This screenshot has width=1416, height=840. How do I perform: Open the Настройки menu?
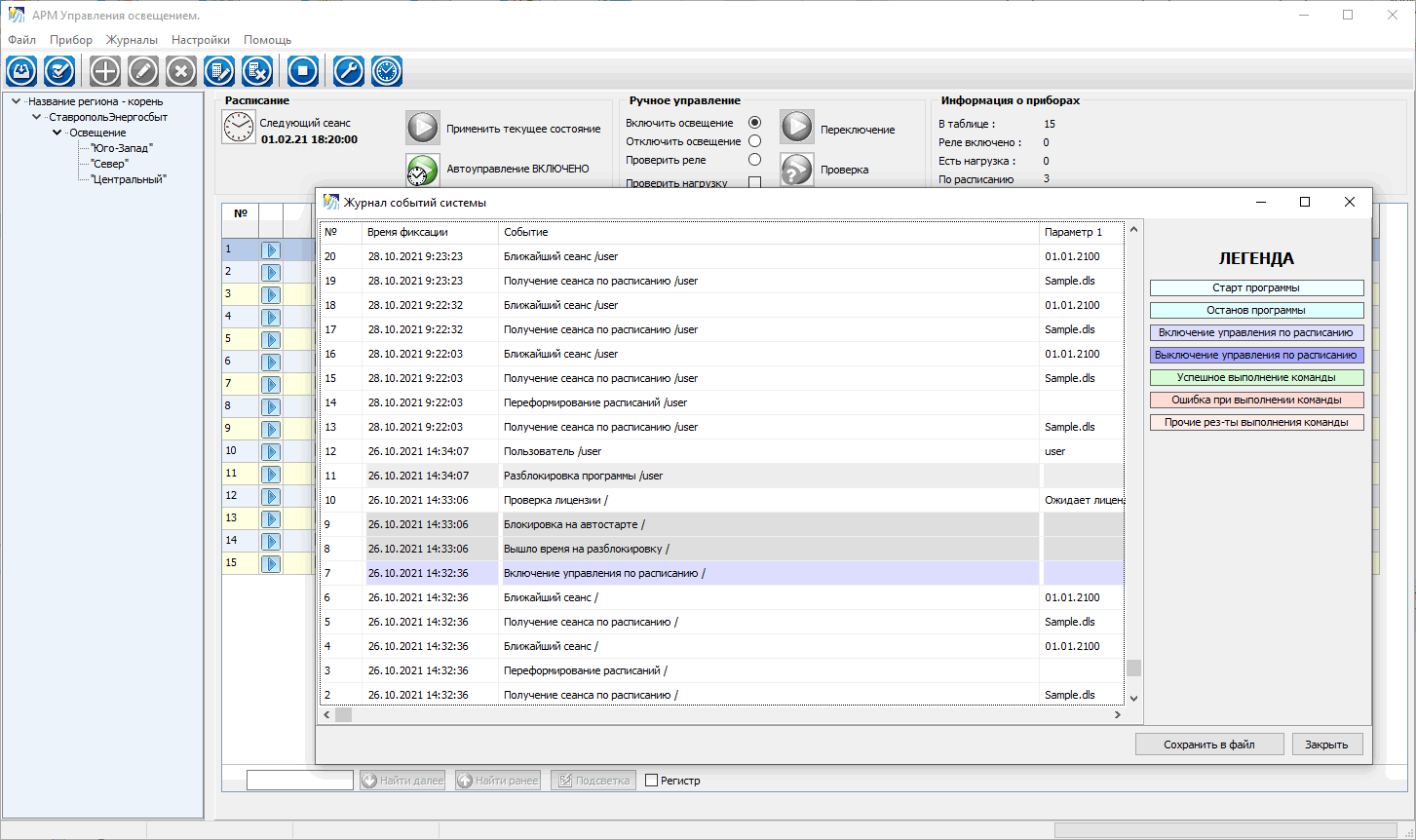(201, 40)
